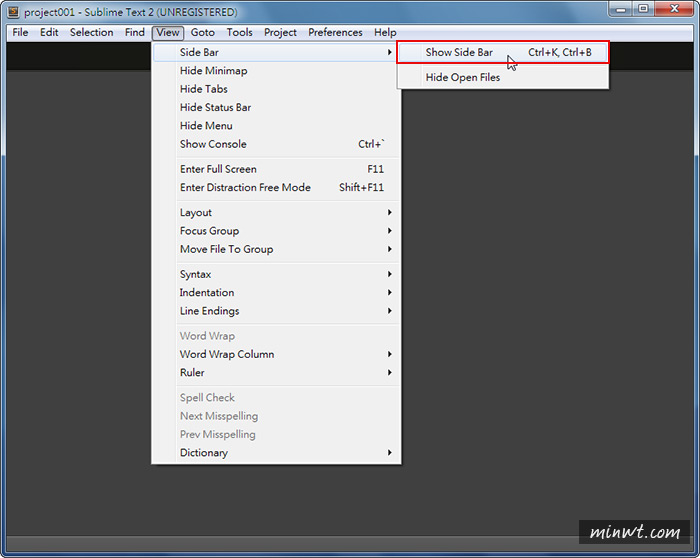This screenshot has width=700, height=558.
Task: Open the Help menu
Action: coord(385,33)
